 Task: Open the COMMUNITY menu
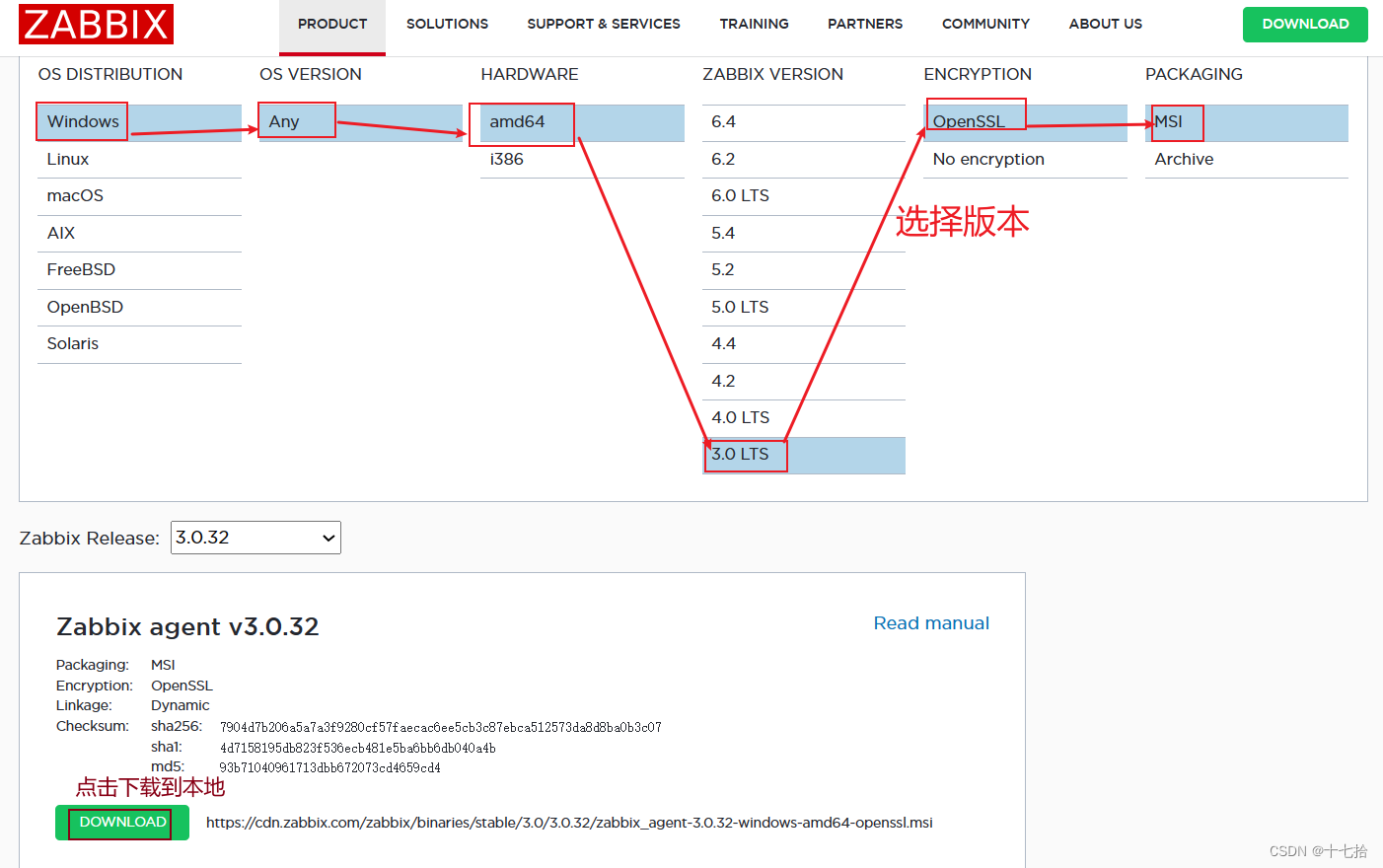coord(985,24)
